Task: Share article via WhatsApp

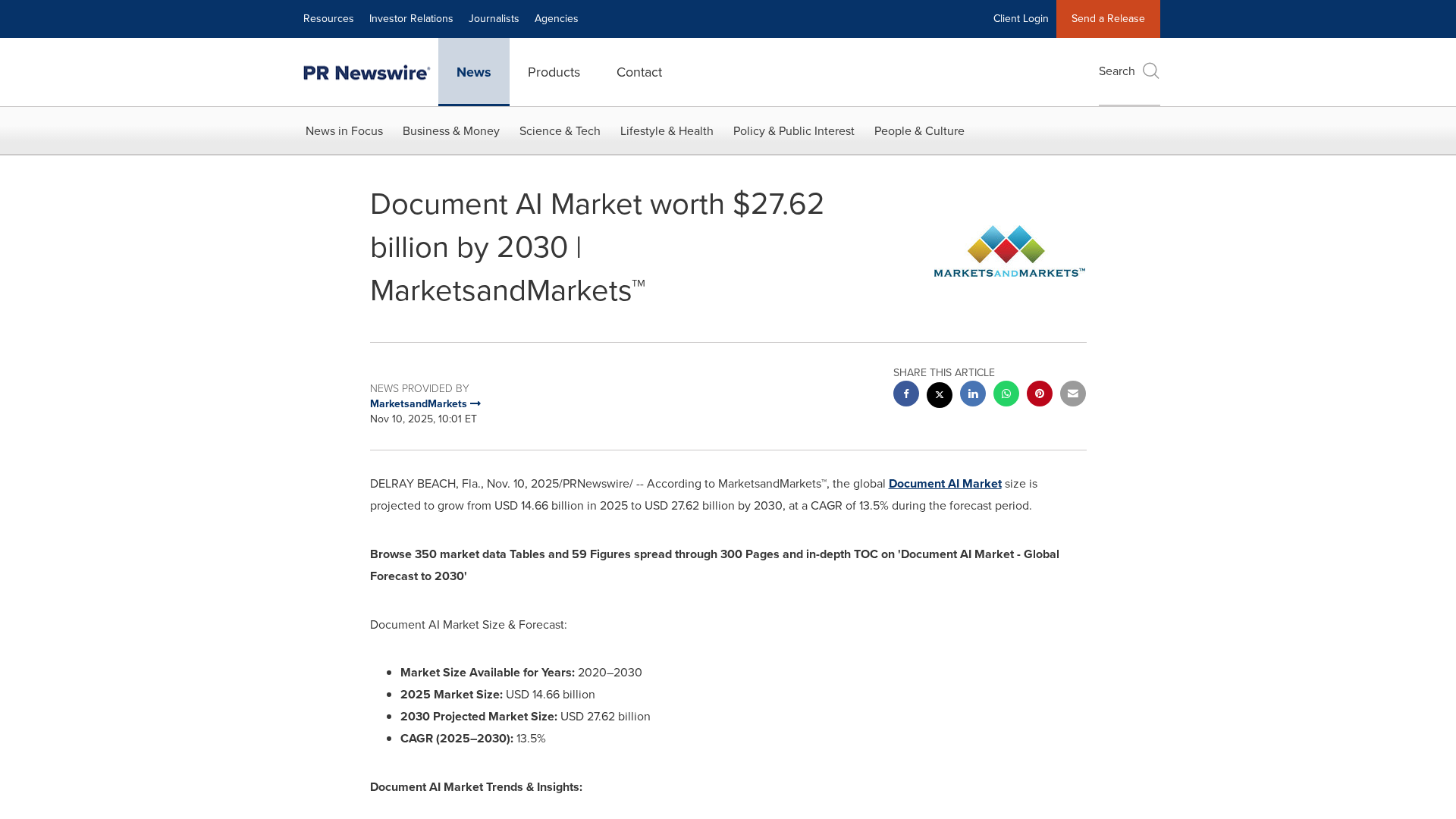Action: coord(1006,394)
